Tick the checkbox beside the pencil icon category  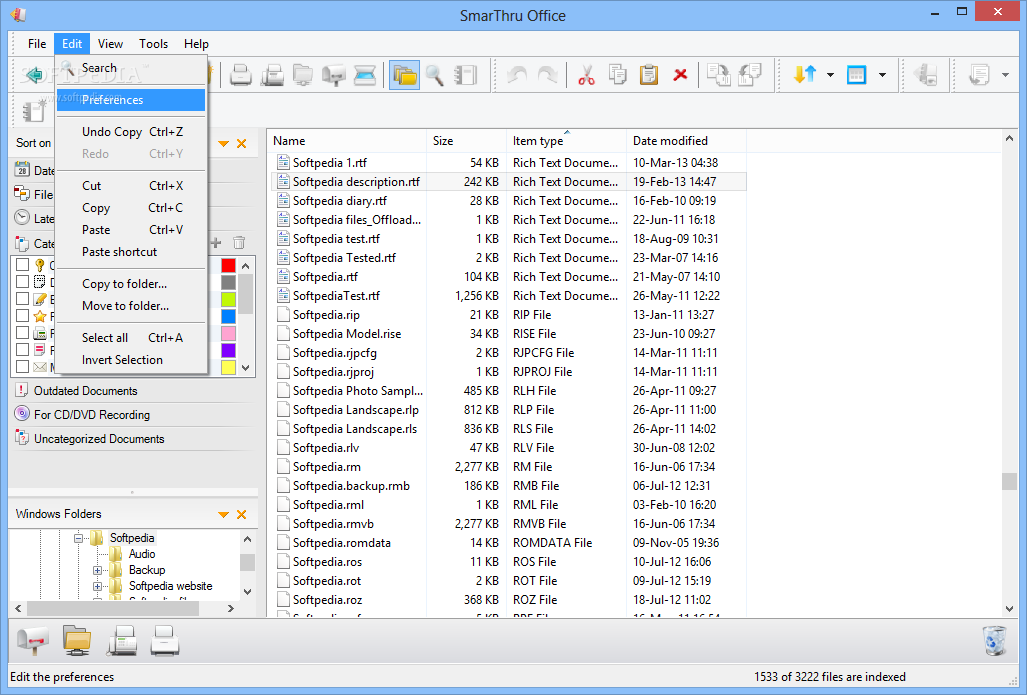[x=22, y=299]
